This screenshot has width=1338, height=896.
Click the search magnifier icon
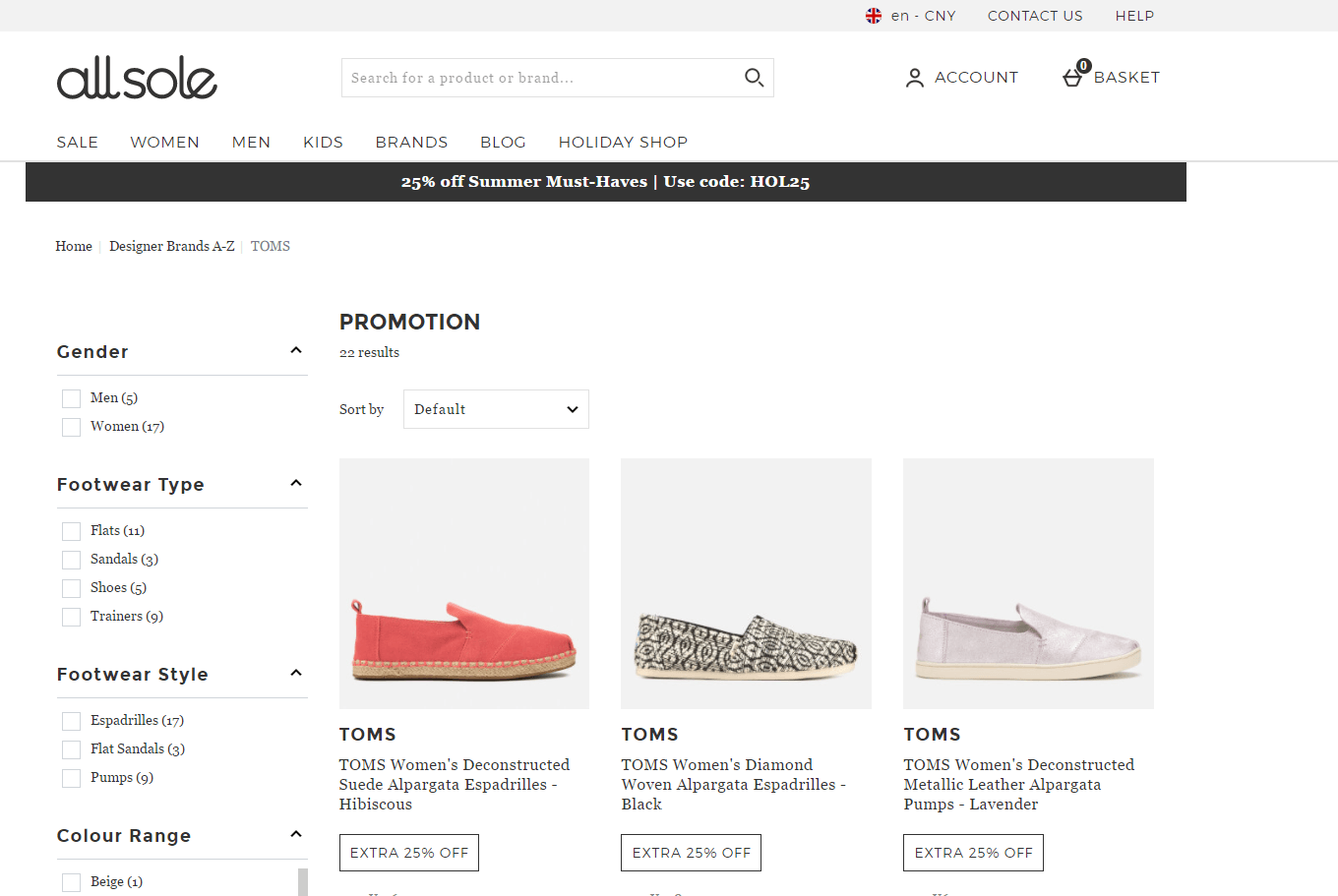click(x=754, y=78)
